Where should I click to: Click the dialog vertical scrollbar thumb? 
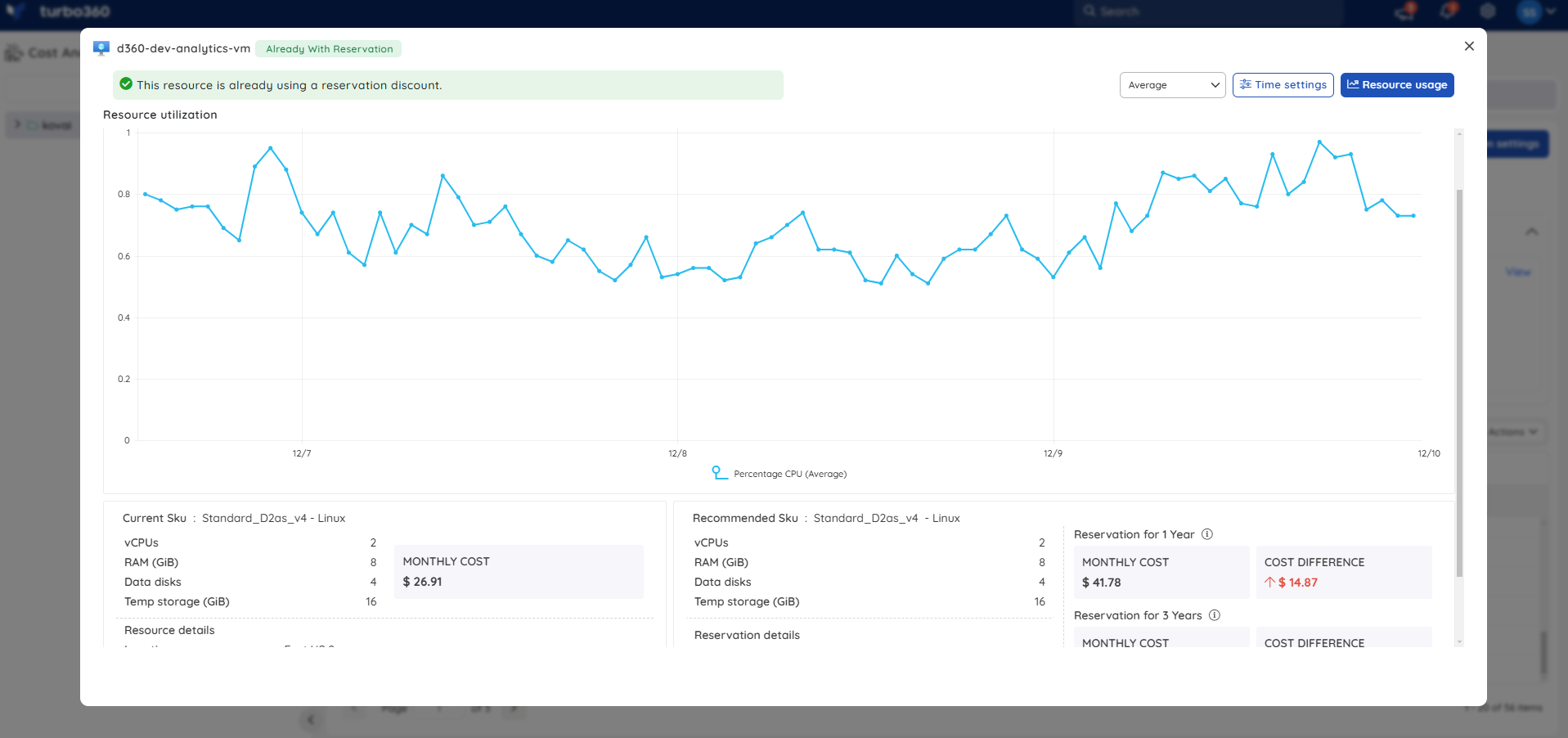(1459, 383)
